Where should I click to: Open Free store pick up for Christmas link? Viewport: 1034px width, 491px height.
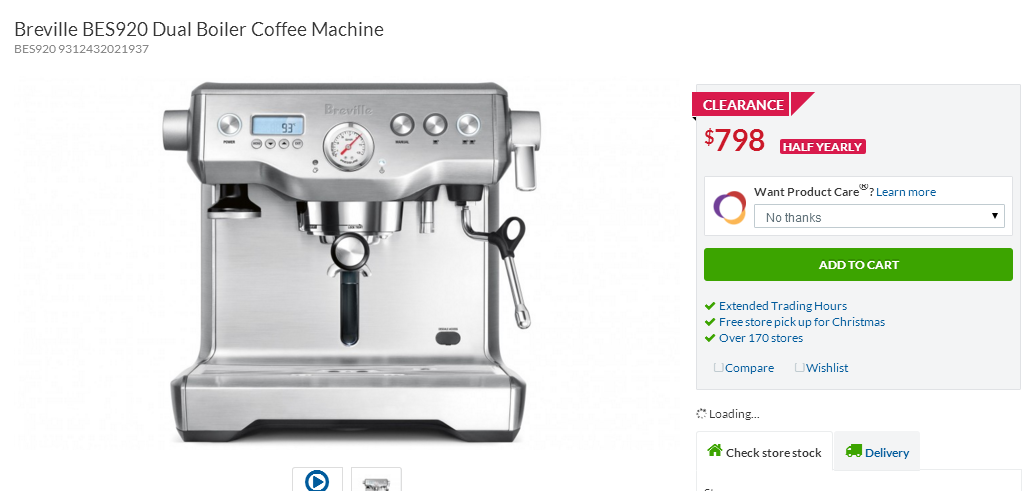[x=802, y=322]
